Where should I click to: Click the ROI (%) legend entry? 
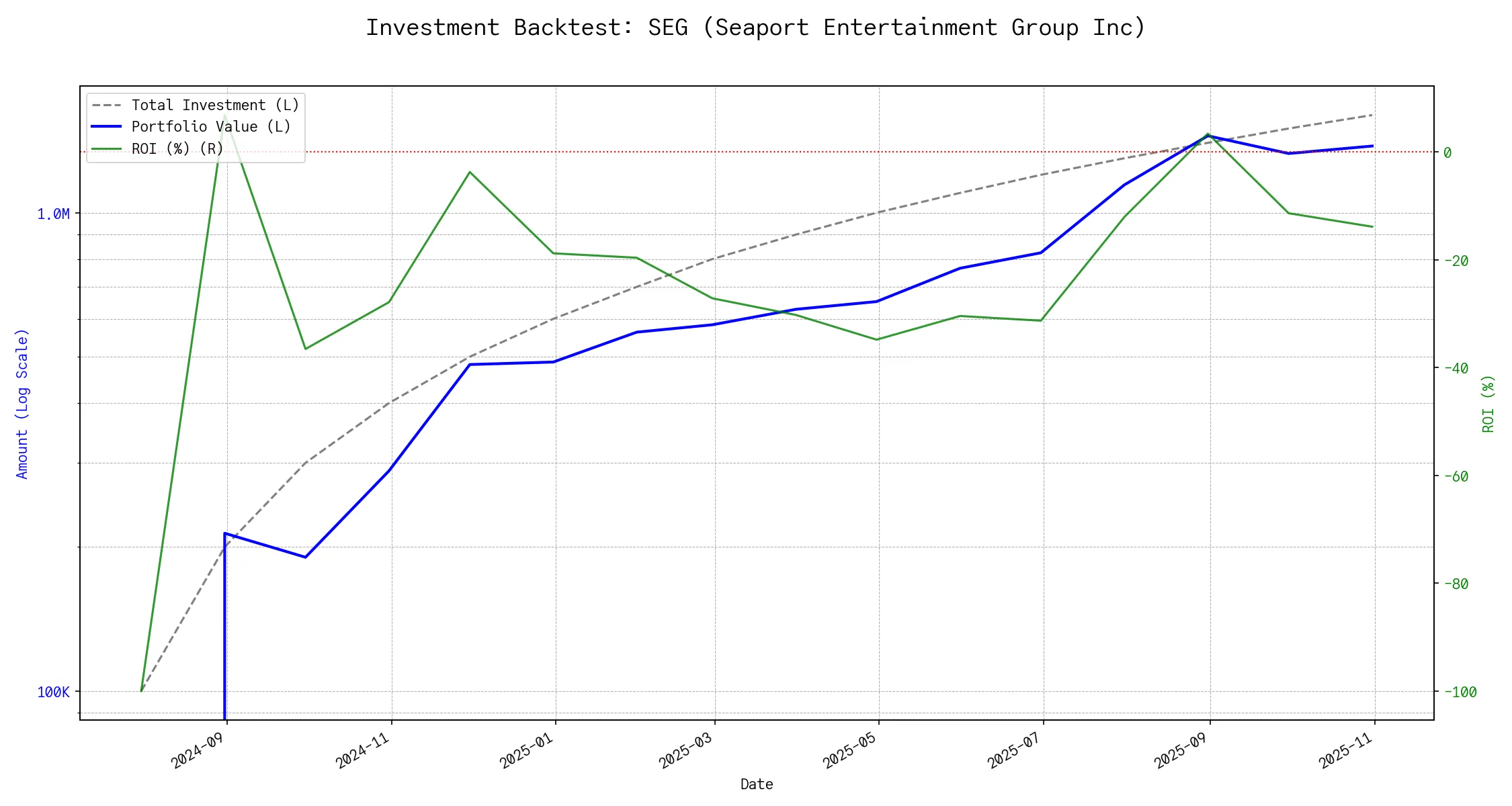[x=177, y=149]
